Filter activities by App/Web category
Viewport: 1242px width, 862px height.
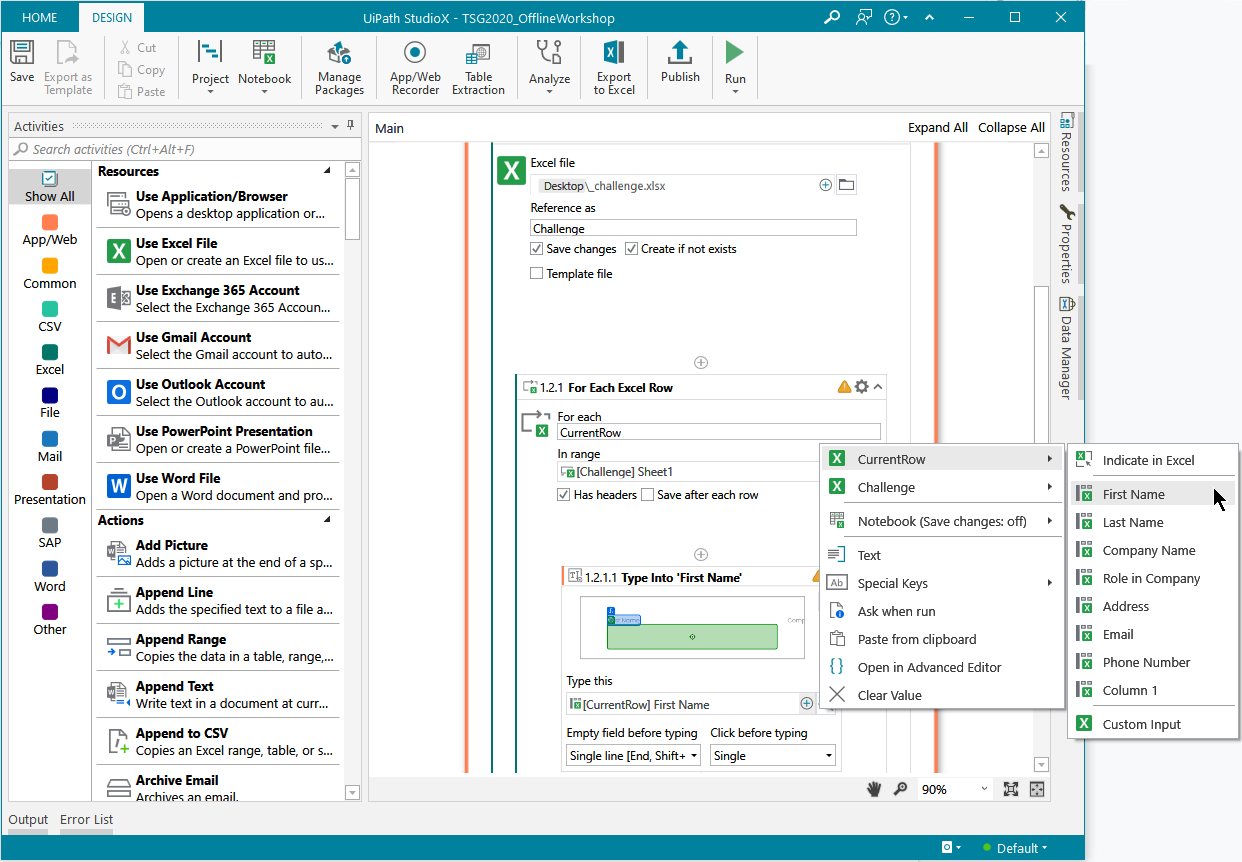[50, 230]
